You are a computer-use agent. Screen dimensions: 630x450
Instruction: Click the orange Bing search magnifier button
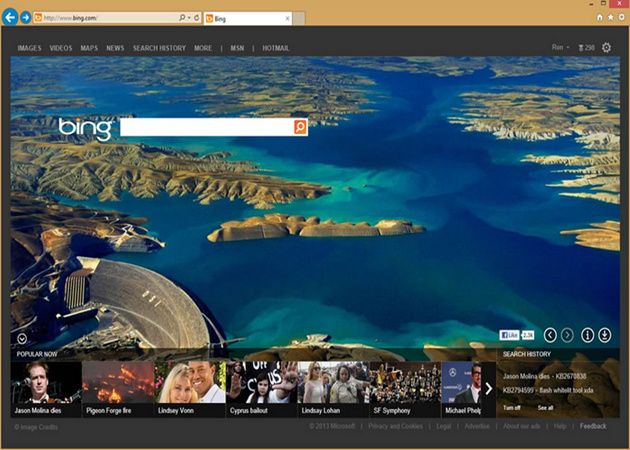(x=300, y=127)
